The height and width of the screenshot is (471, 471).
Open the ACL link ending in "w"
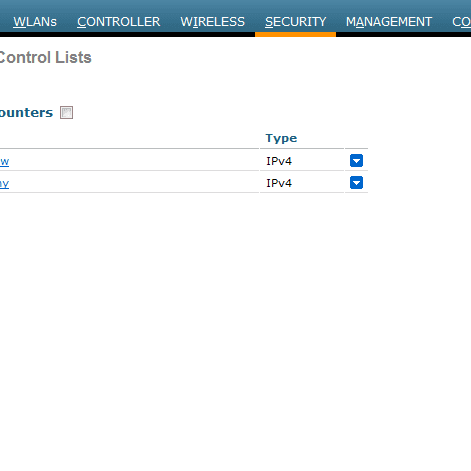click(4, 161)
